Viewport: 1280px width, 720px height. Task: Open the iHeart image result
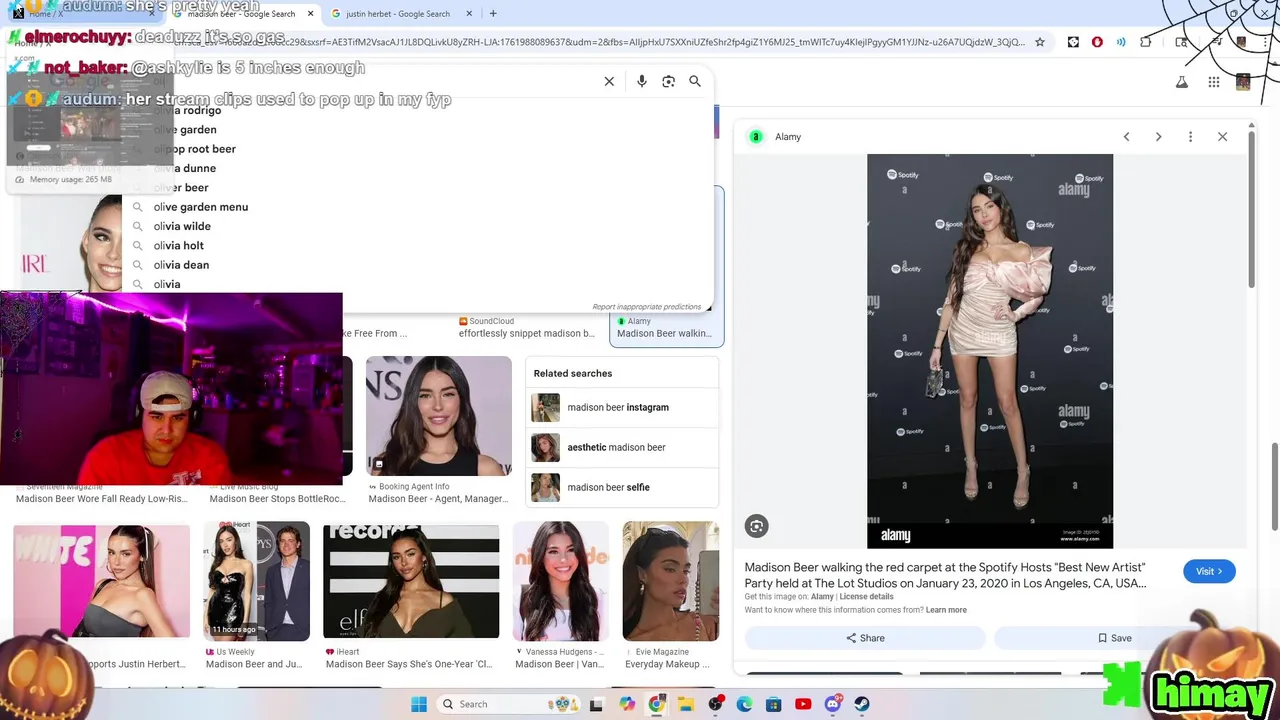[x=411, y=580]
